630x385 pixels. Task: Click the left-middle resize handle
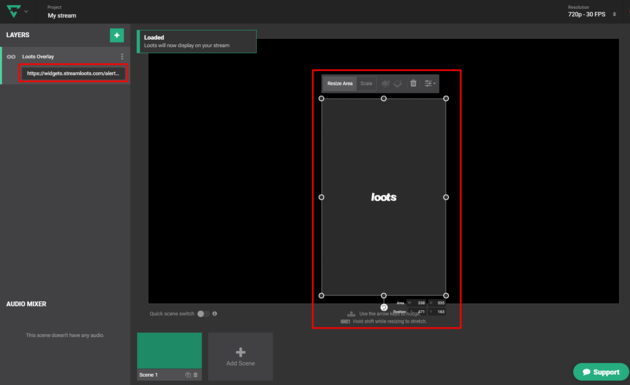pos(321,197)
